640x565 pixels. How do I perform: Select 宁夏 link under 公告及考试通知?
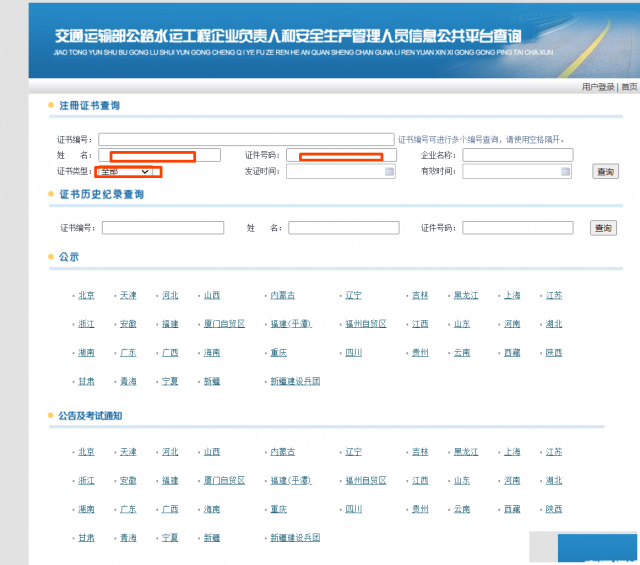tap(170, 538)
